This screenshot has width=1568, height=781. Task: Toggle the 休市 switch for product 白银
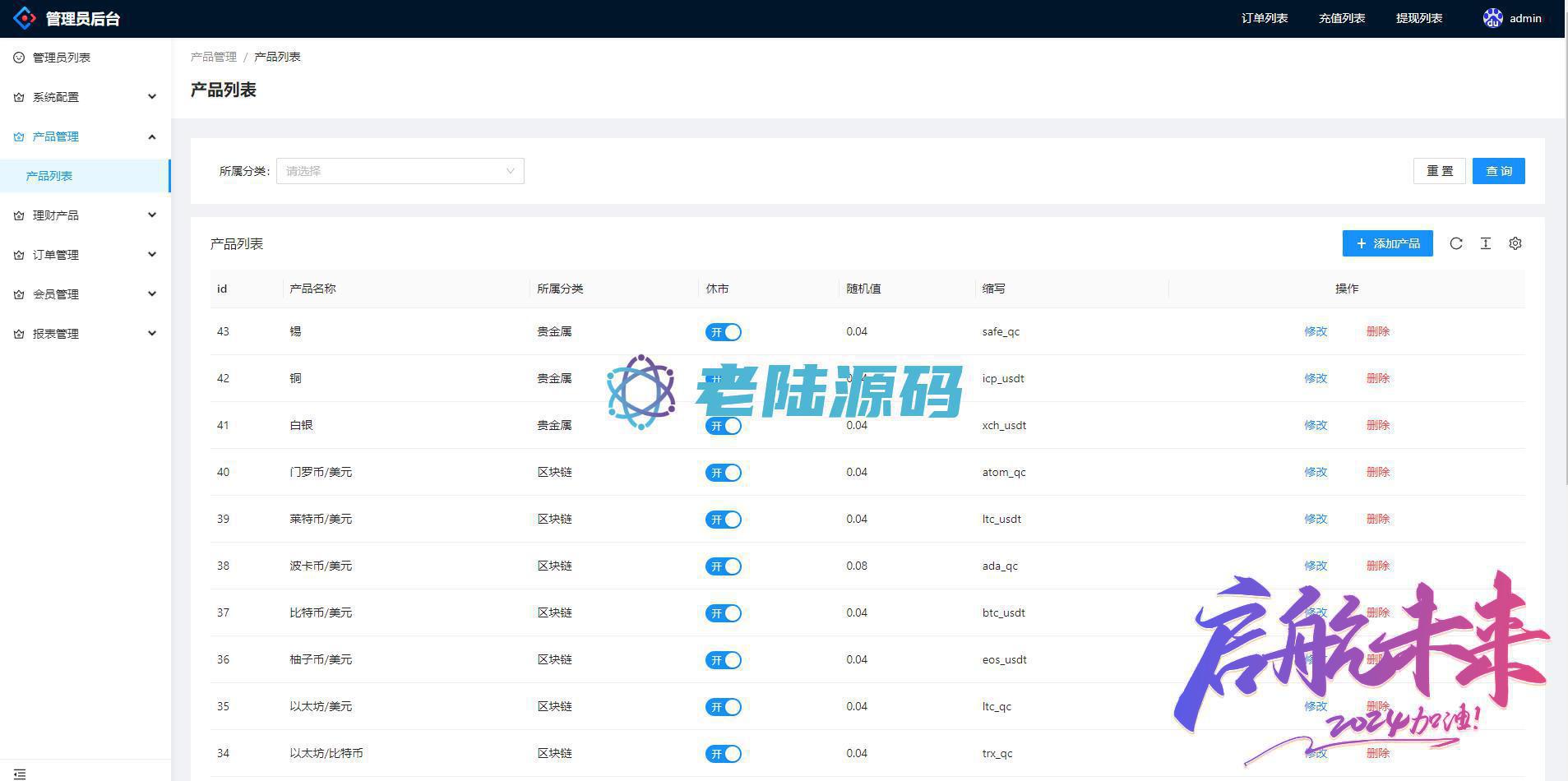(724, 426)
